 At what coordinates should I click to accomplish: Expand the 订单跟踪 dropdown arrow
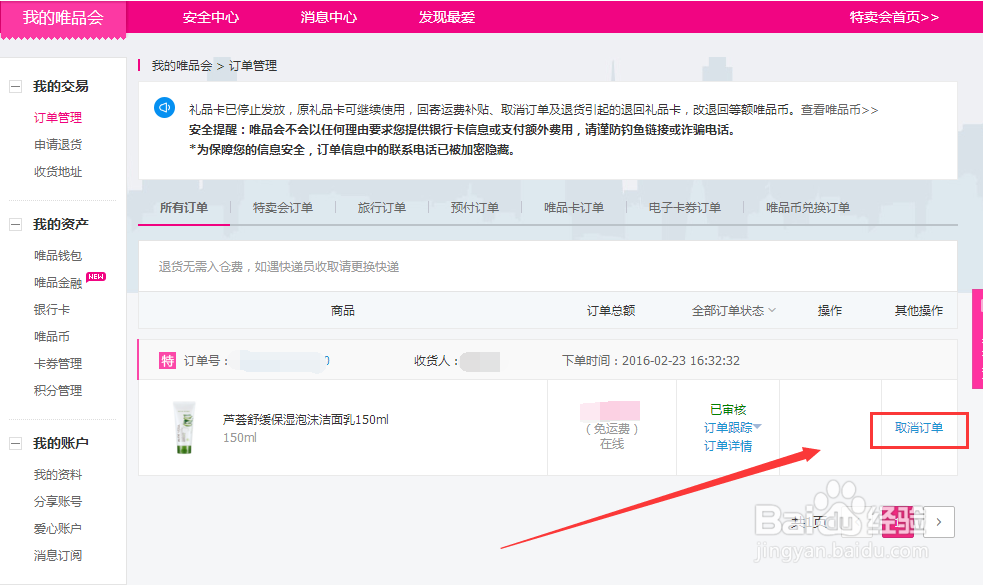coord(757,426)
